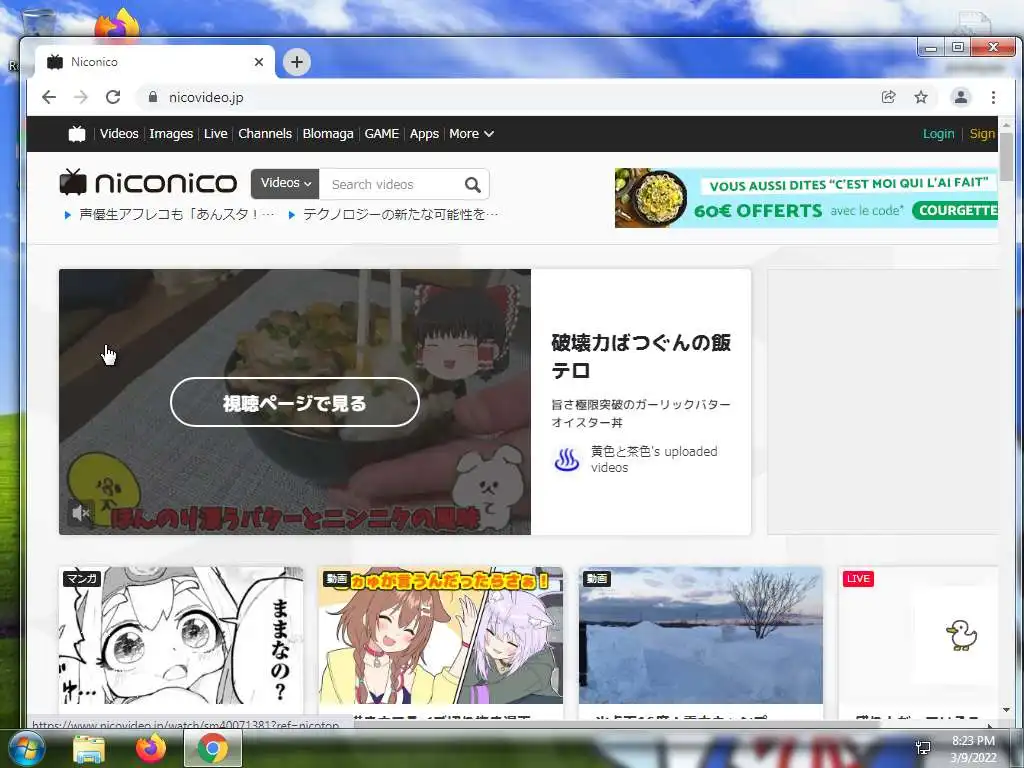This screenshot has height=768, width=1024.
Task: Open the Chrome profile avatar
Action: [961, 97]
